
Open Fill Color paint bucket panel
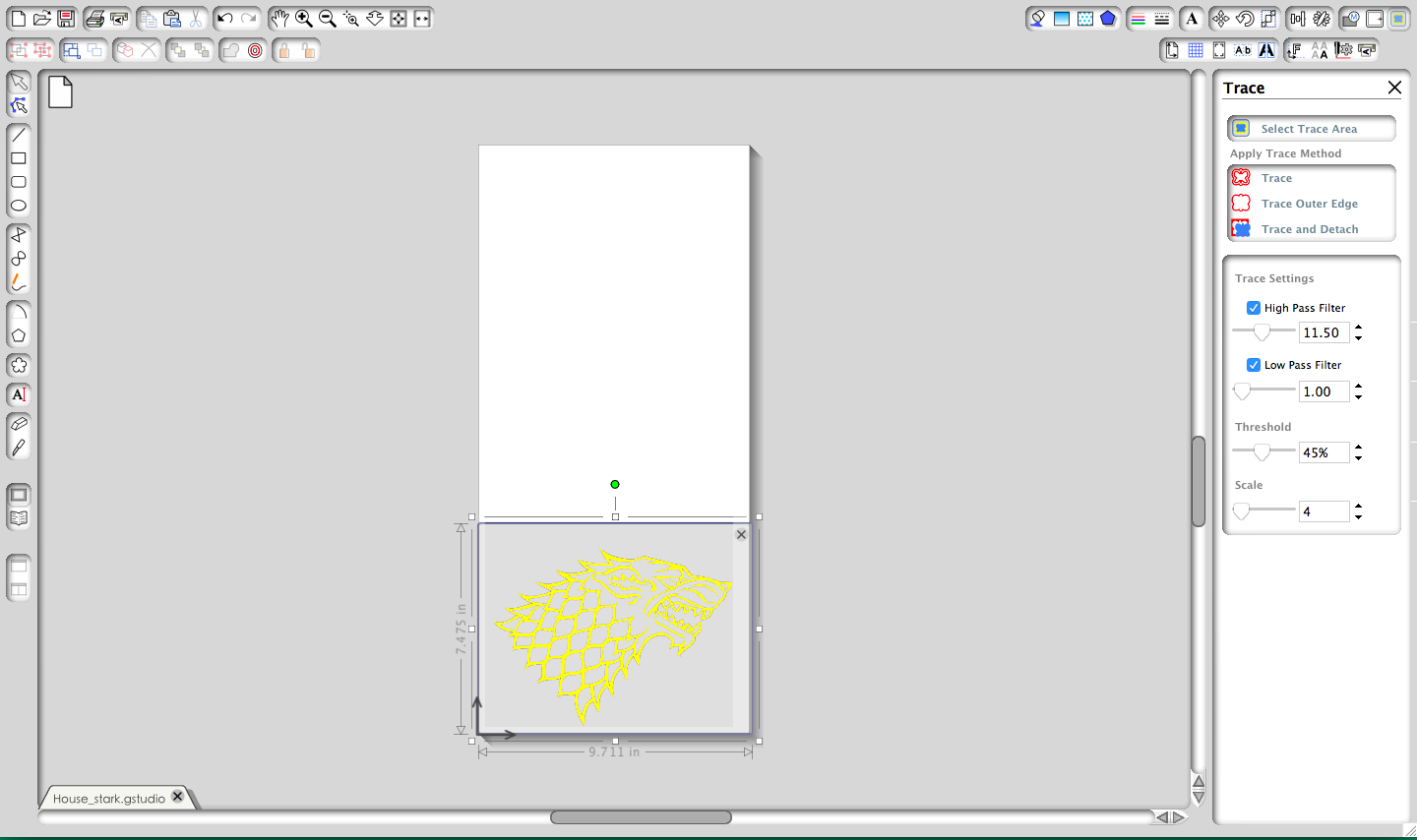click(1038, 19)
